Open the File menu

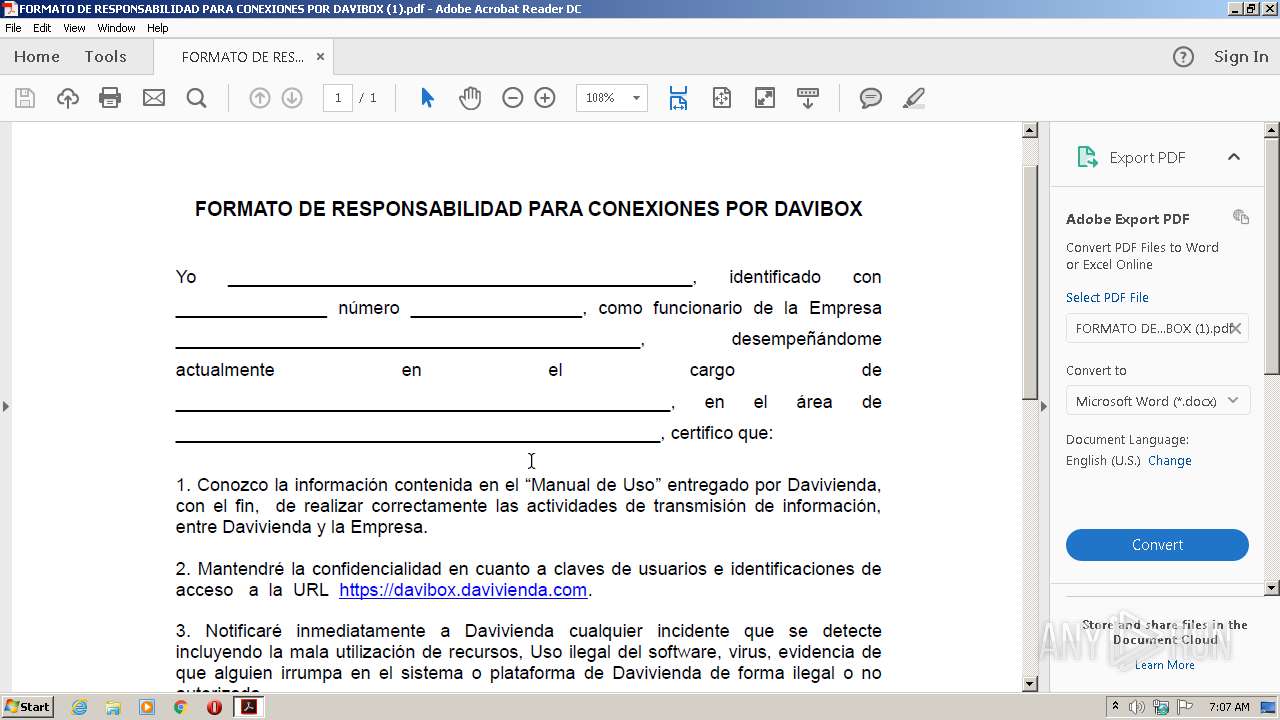pyautogui.click(x=13, y=28)
